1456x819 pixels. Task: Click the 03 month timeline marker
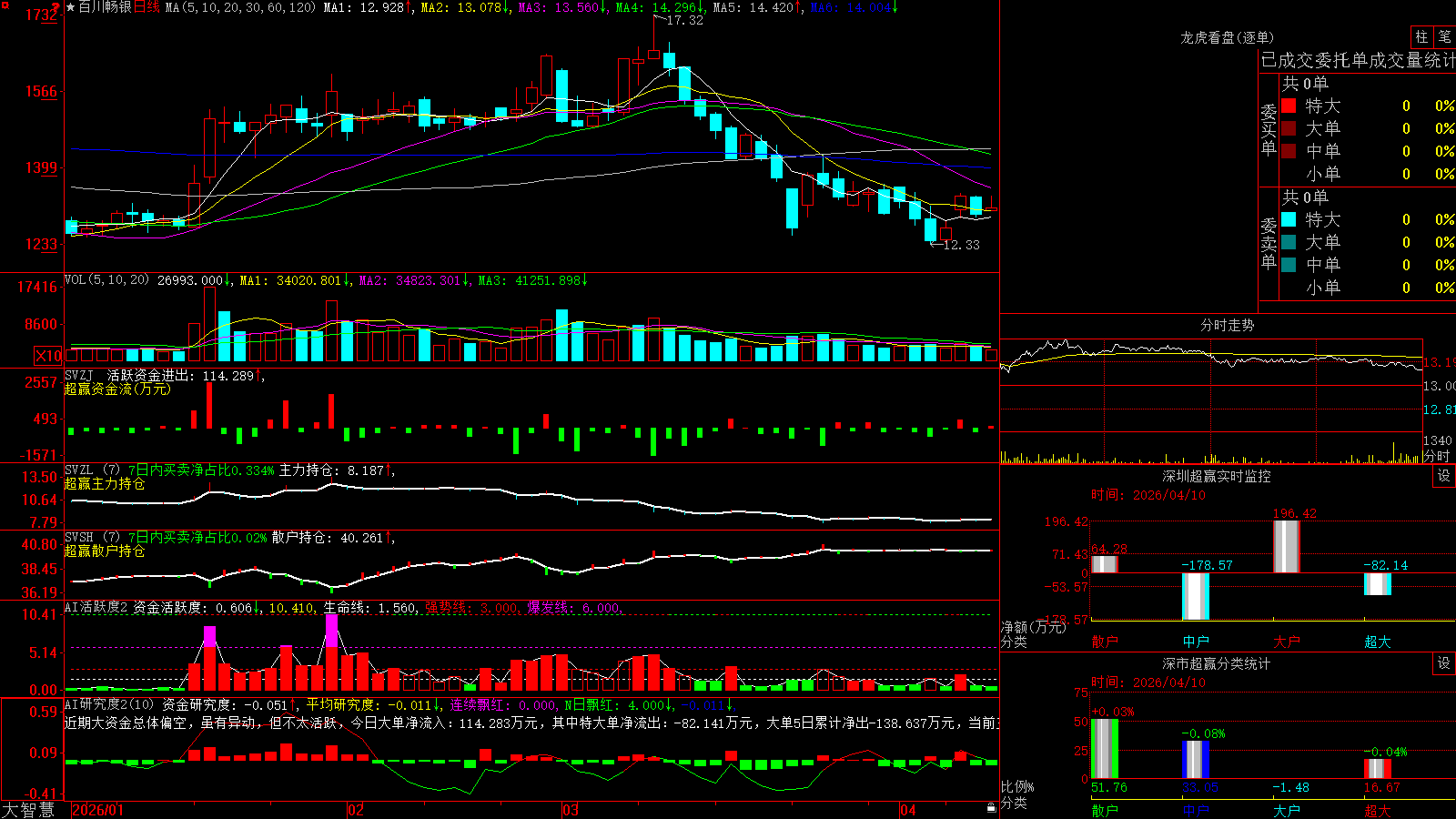point(571,810)
